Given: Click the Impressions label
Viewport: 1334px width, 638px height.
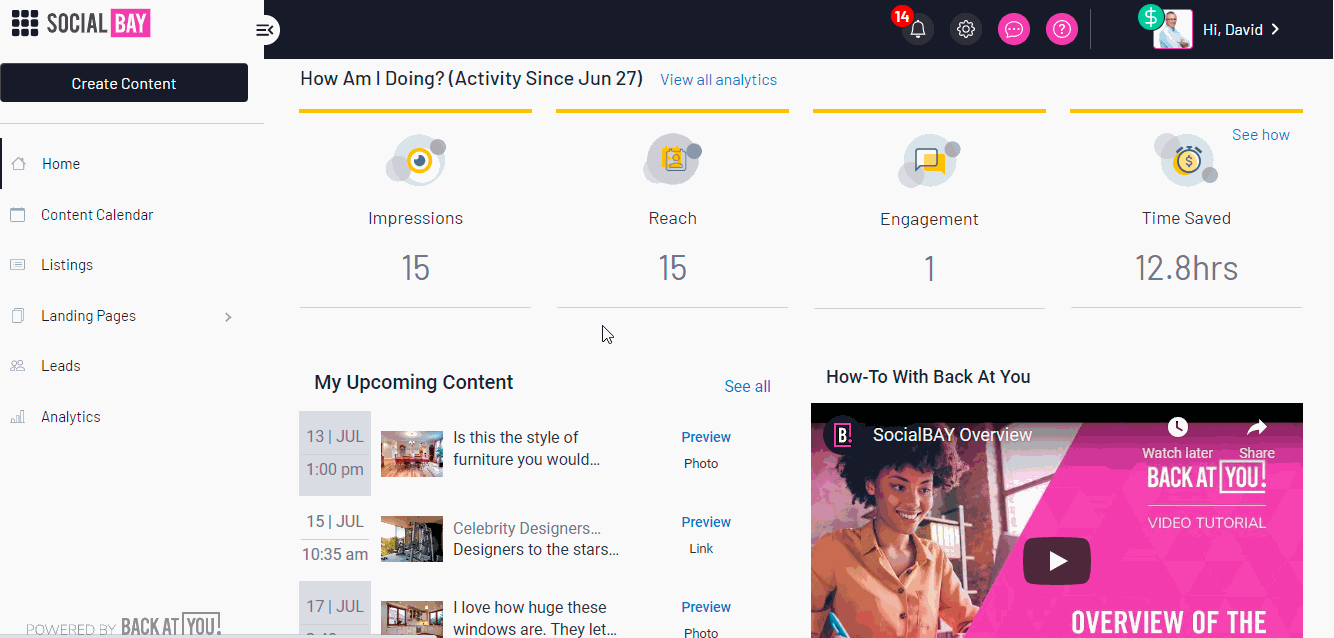Looking at the screenshot, I should pyautogui.click(x=415, y=218).
